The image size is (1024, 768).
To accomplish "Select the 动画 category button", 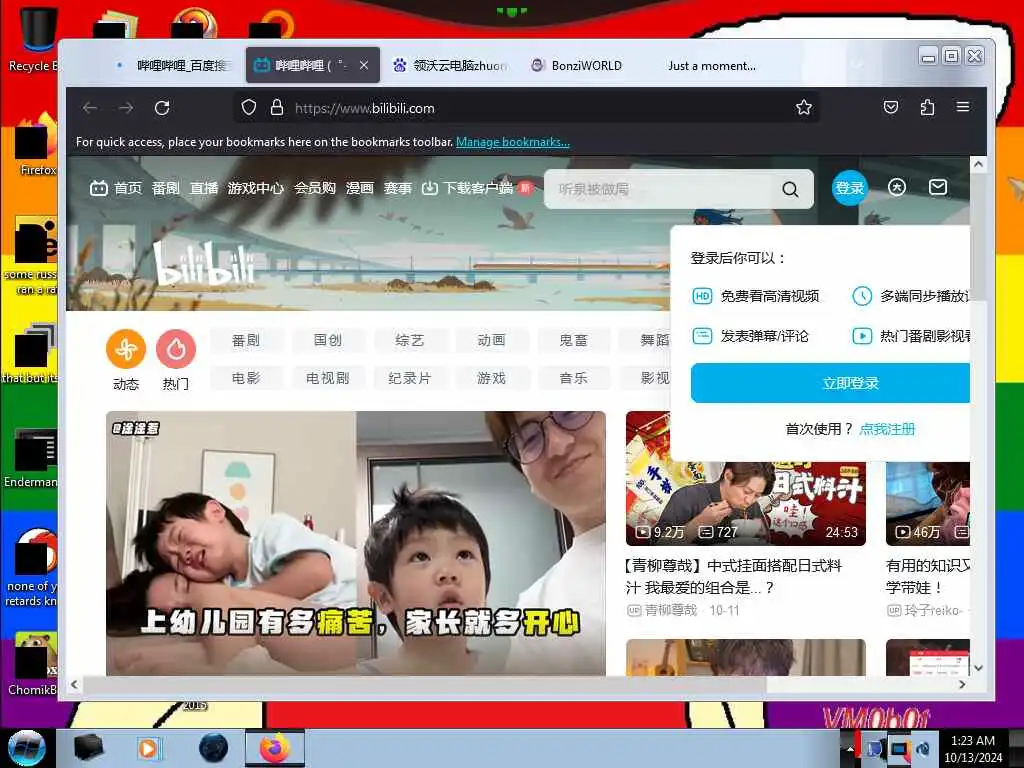I will (x=492, y=340).
